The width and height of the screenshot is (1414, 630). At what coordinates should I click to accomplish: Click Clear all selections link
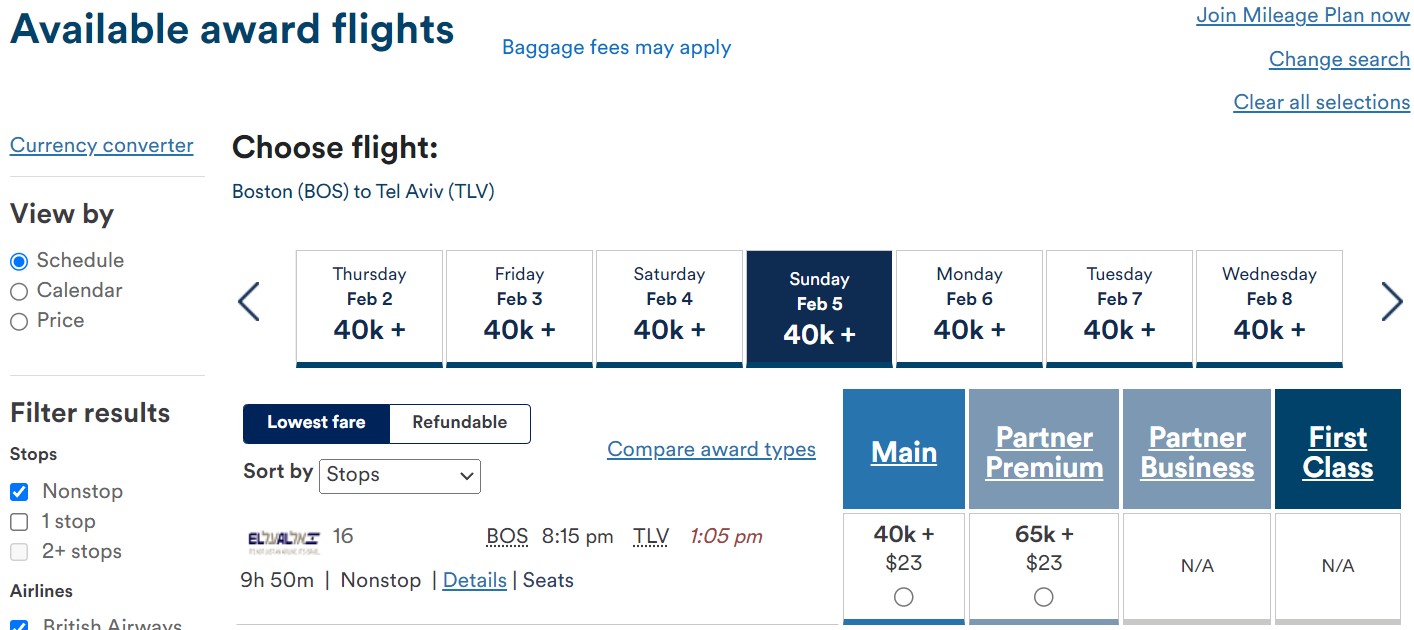(1321, 103)
